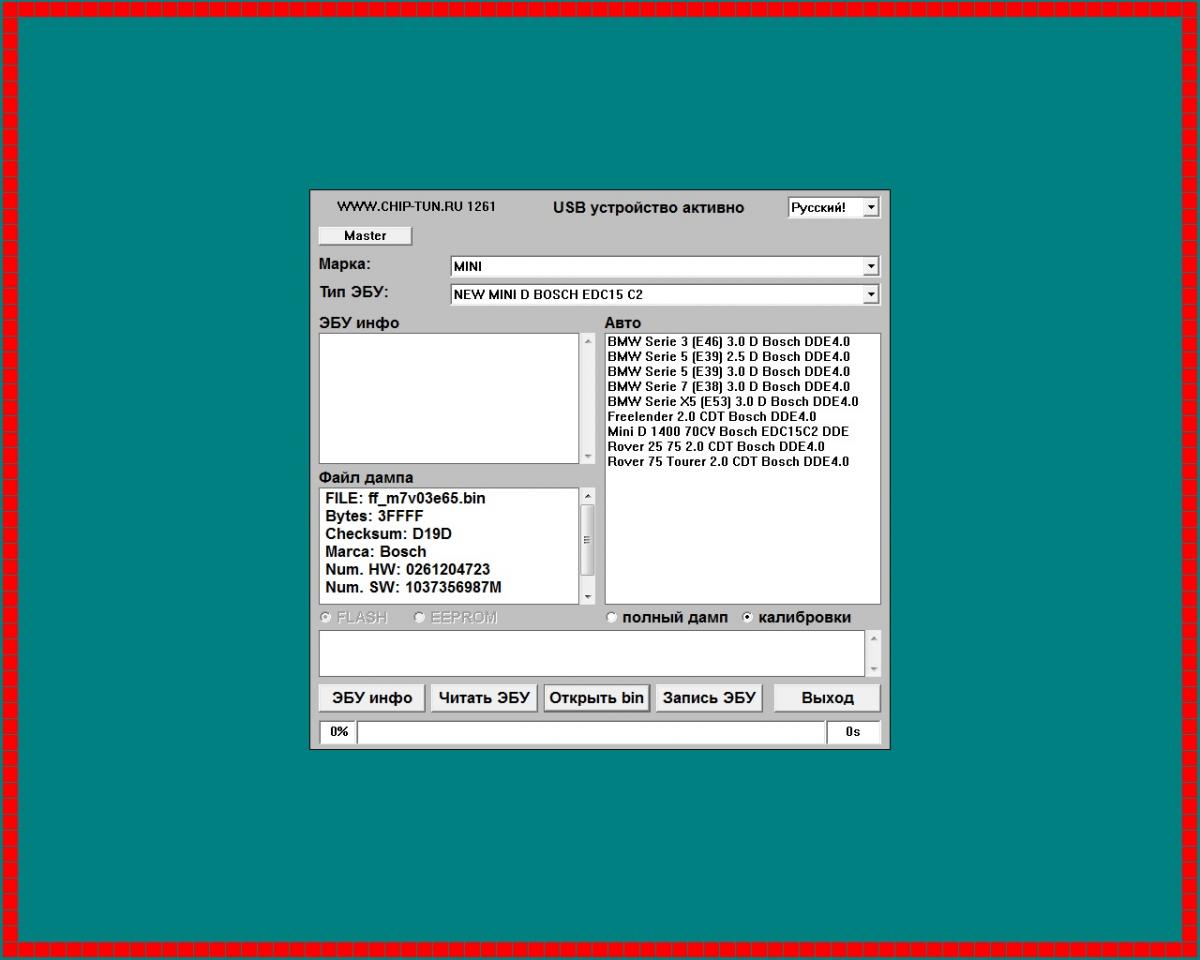
Task: Select the калибровки radio option
Action: click(796, 618)
